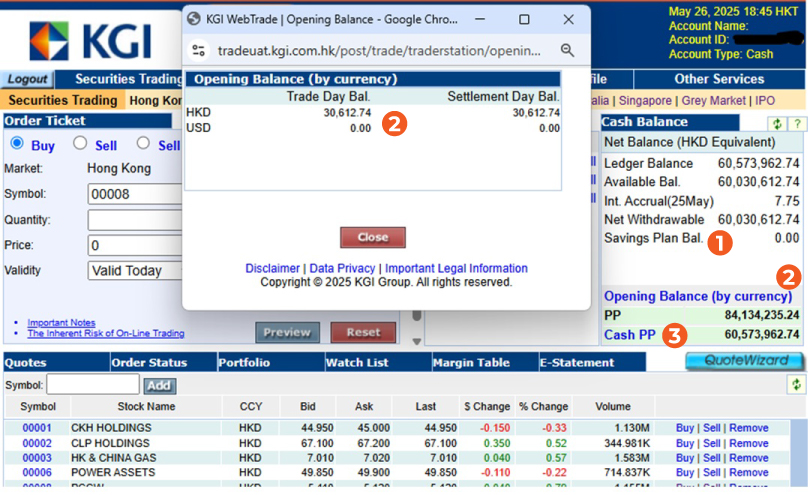Open stock code 00001 link
808x495 pixels.
click(37, 428)
